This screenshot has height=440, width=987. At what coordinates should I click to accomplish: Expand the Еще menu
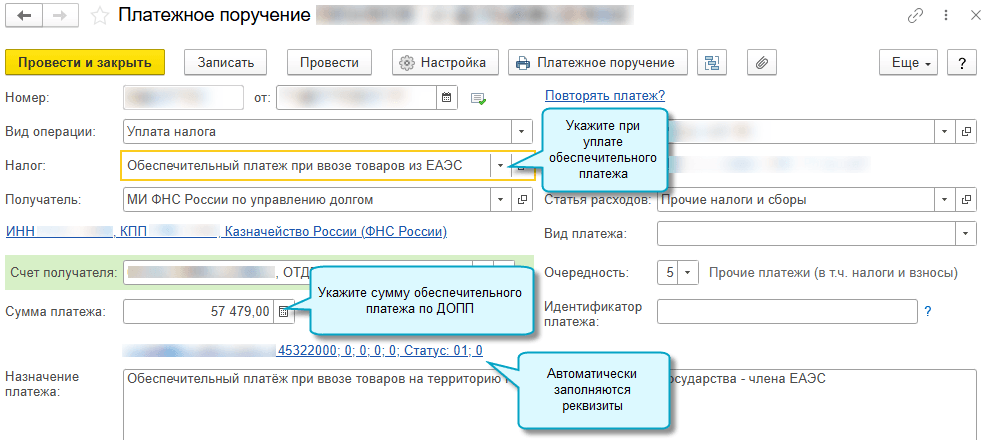(x=909, y=62)
